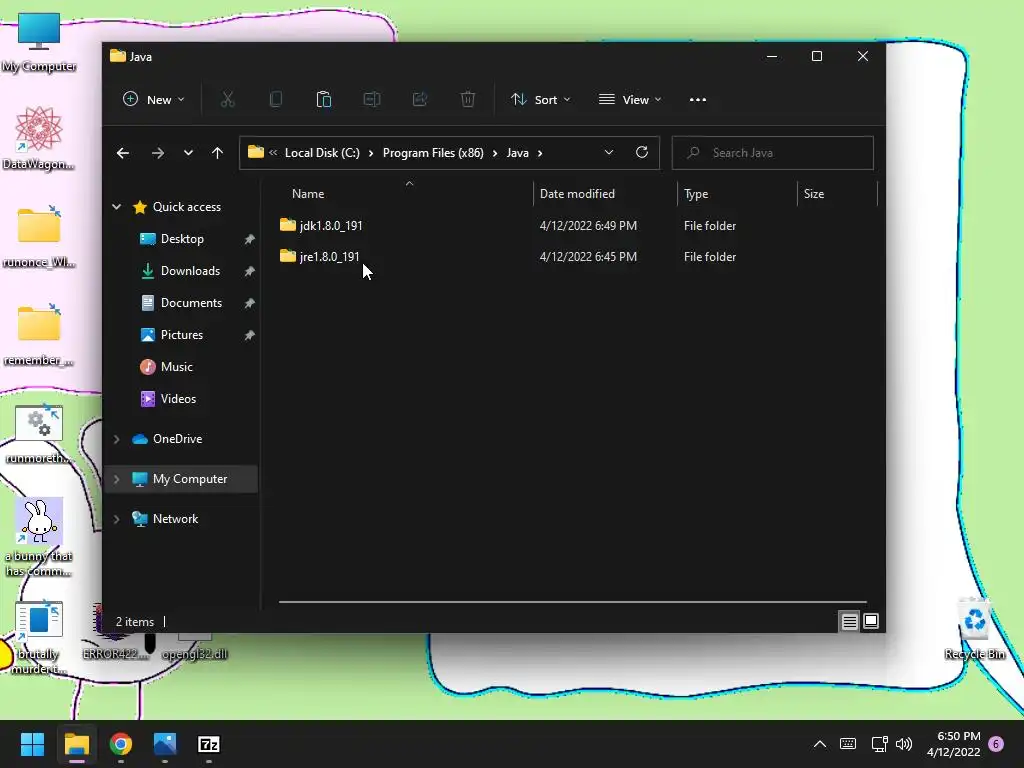
Task: Sort by the Name column header
Action: [408, 193]
